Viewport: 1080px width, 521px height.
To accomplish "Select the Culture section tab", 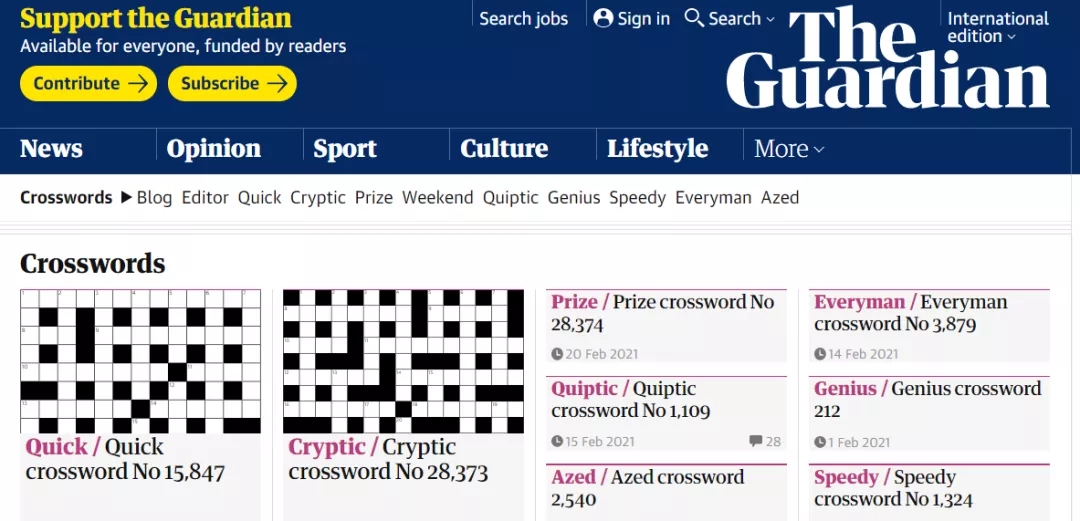I will coord(504,149).
